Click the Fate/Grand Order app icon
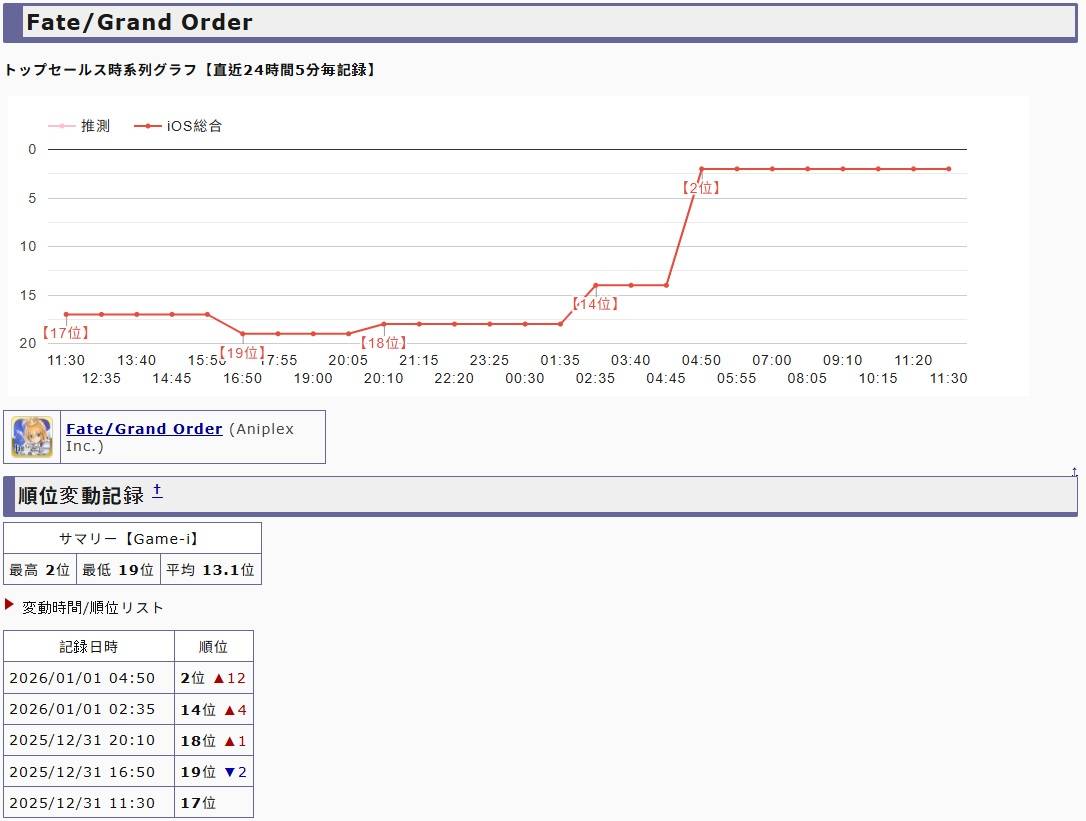 (32, 437)
